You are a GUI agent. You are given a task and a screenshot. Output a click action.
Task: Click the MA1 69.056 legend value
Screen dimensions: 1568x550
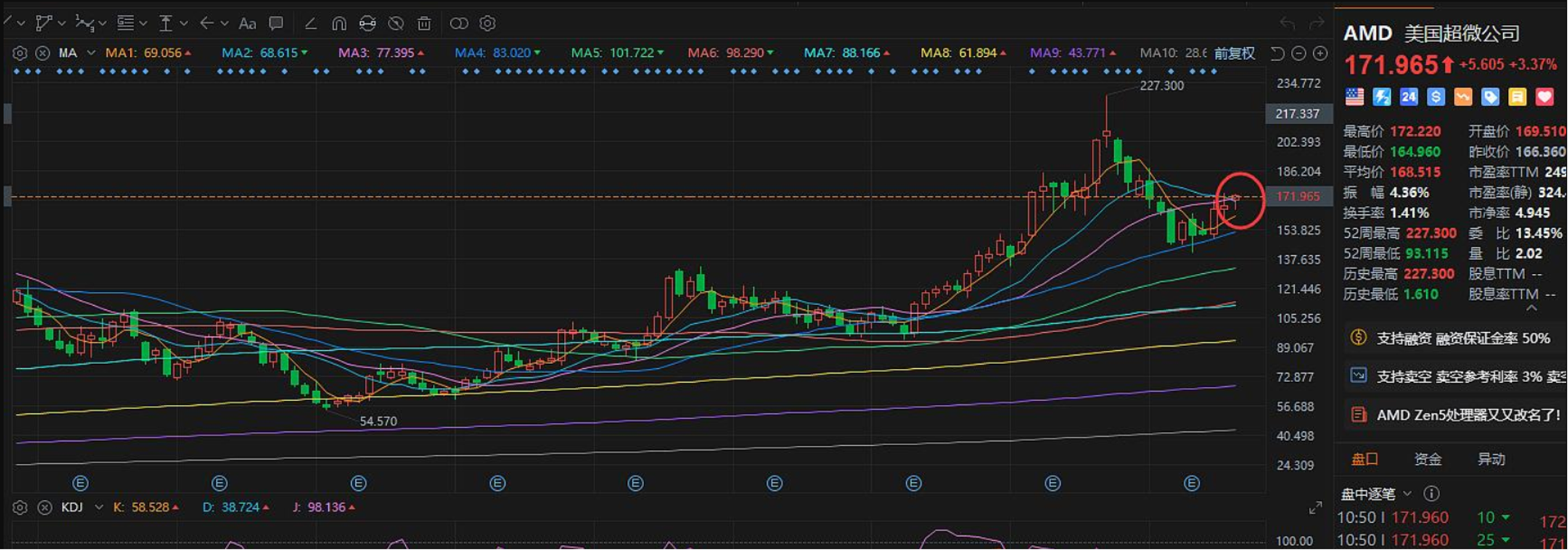tap(149, 54)
